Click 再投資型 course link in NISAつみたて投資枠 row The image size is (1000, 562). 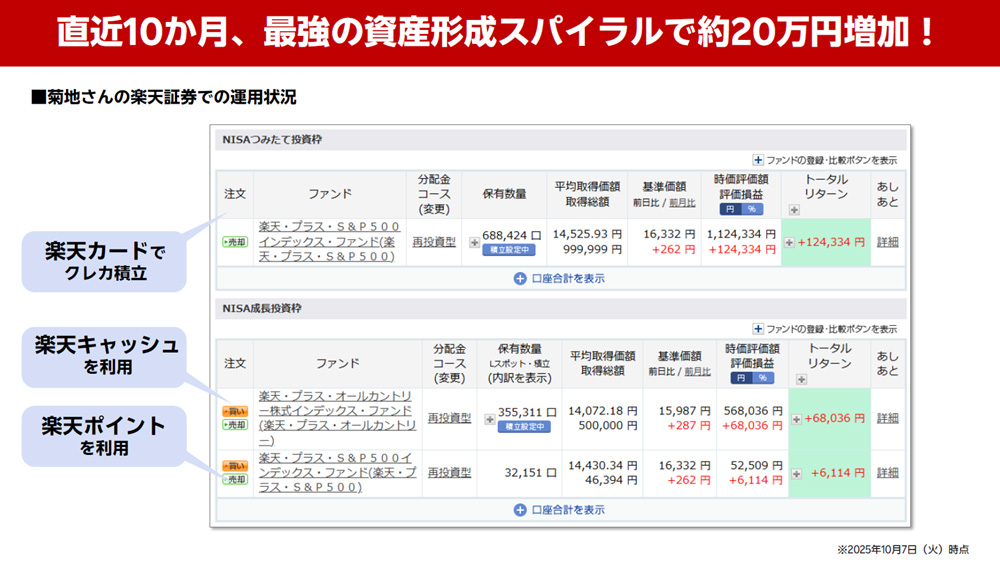pyautogui.click(x=434, y=242)
